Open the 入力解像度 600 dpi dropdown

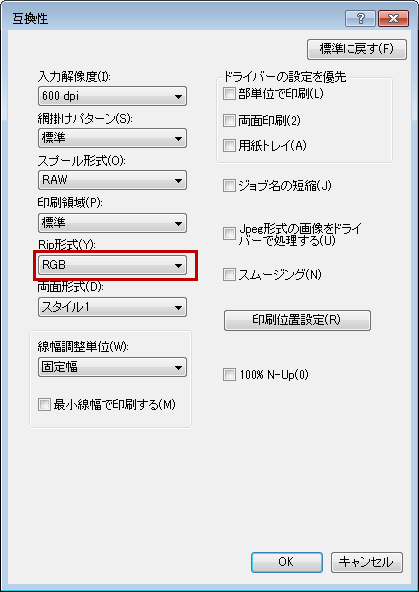112,96
